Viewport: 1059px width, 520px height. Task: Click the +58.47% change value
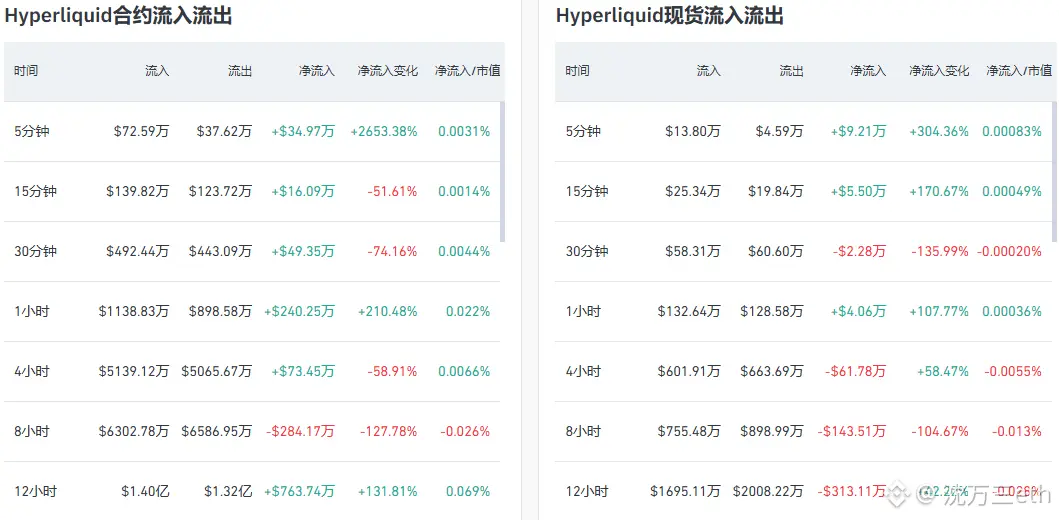click(943, 371)
